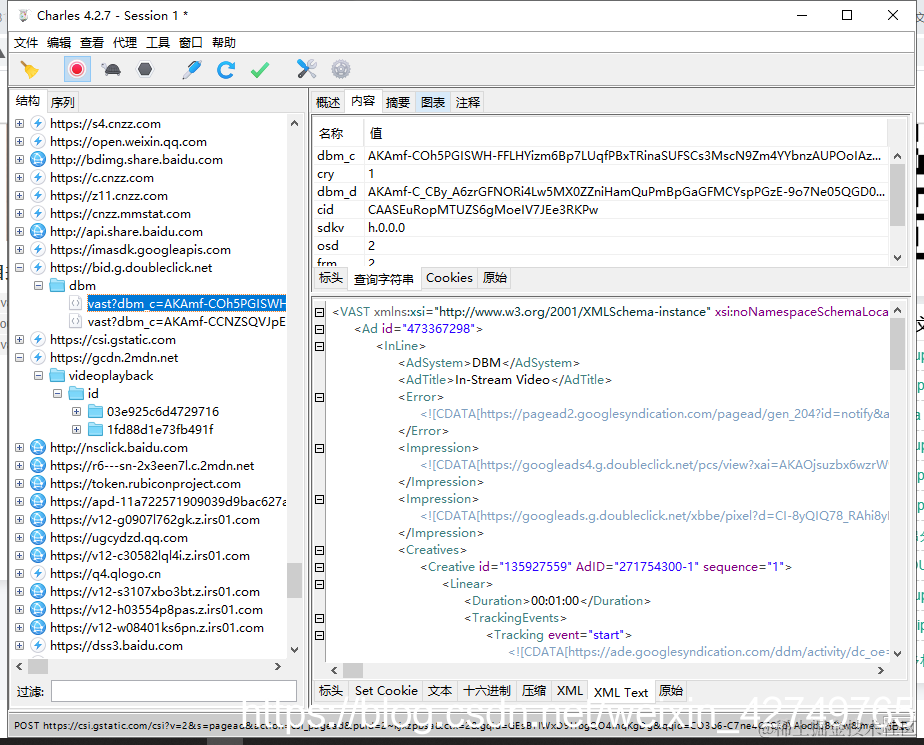Image resolution: width=924 pixels, height=745 pixels.
Task: Open the response 压缩 tab
Action: [534, 691]
